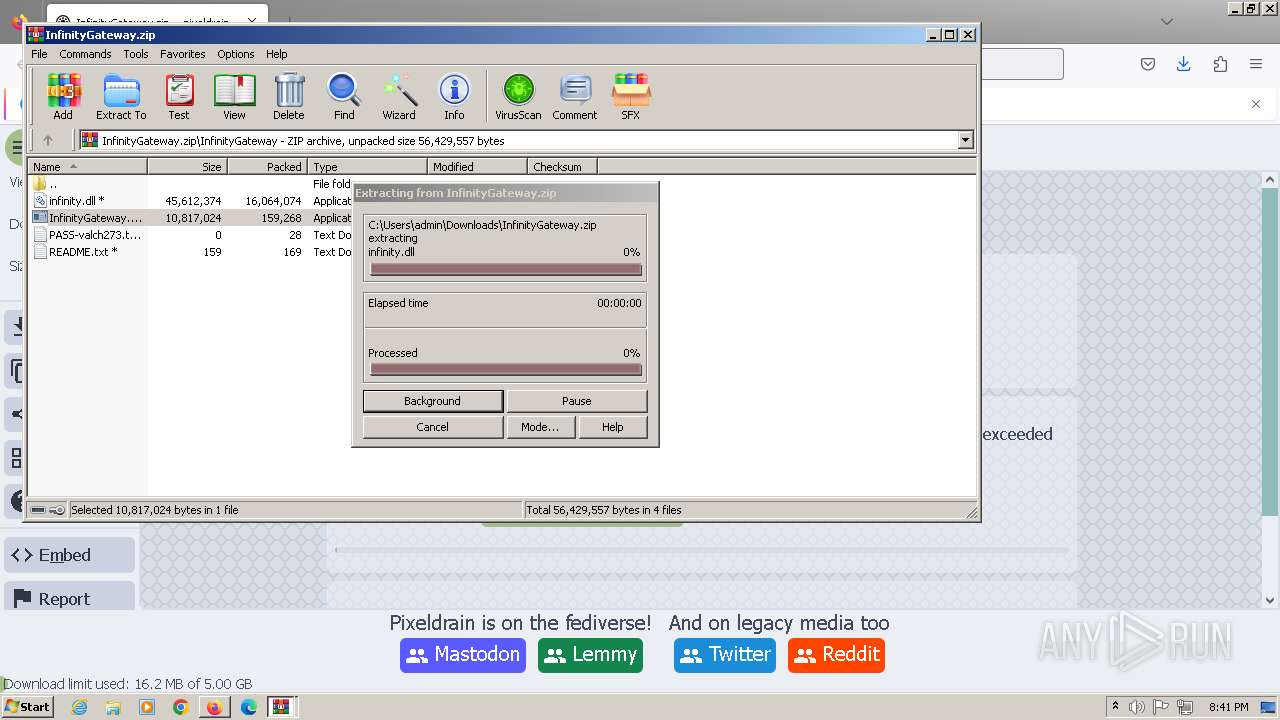Open the Tools menu

[136, 54]
